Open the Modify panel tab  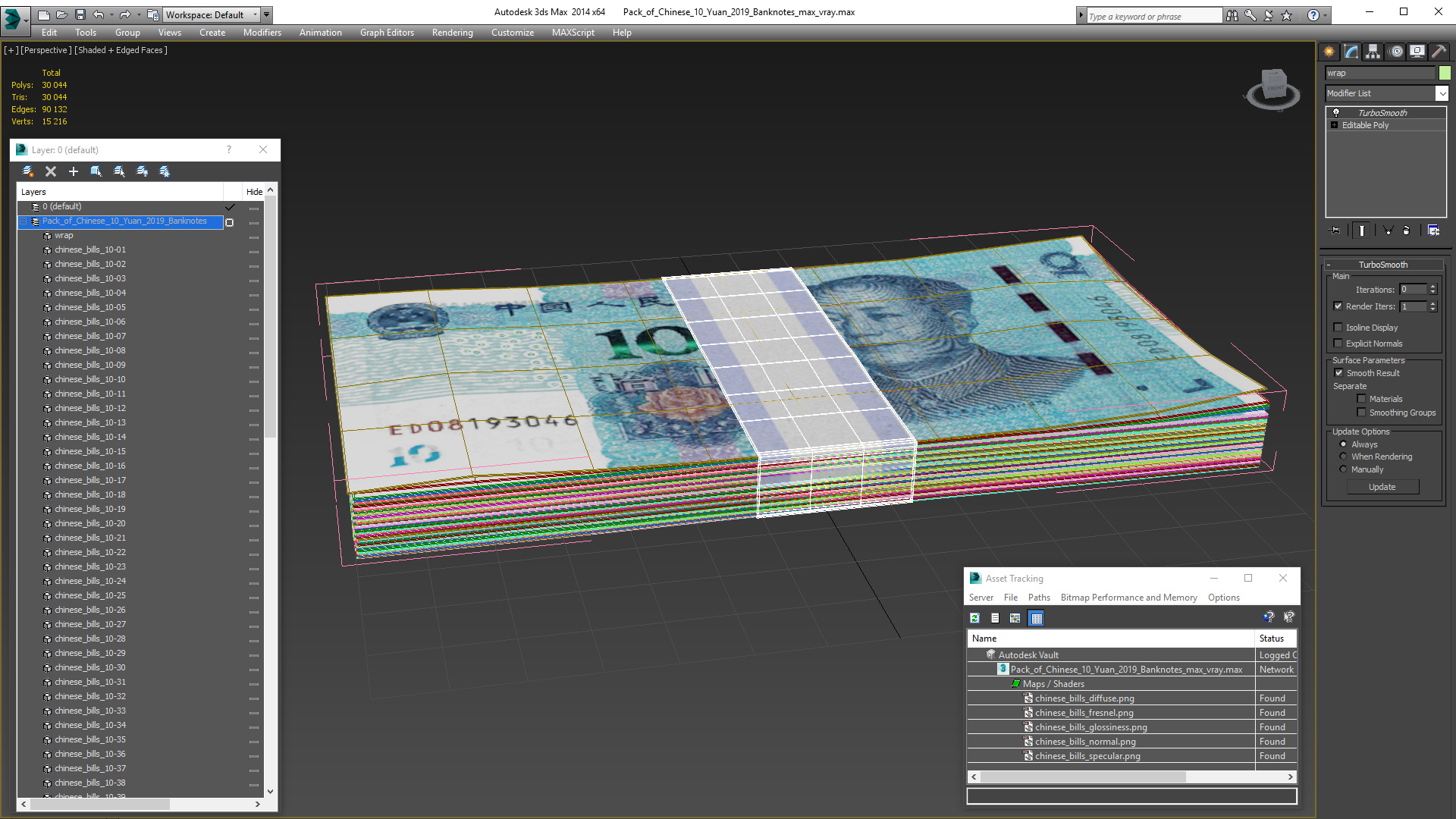pyautogui.click(x=1351, y=52)
